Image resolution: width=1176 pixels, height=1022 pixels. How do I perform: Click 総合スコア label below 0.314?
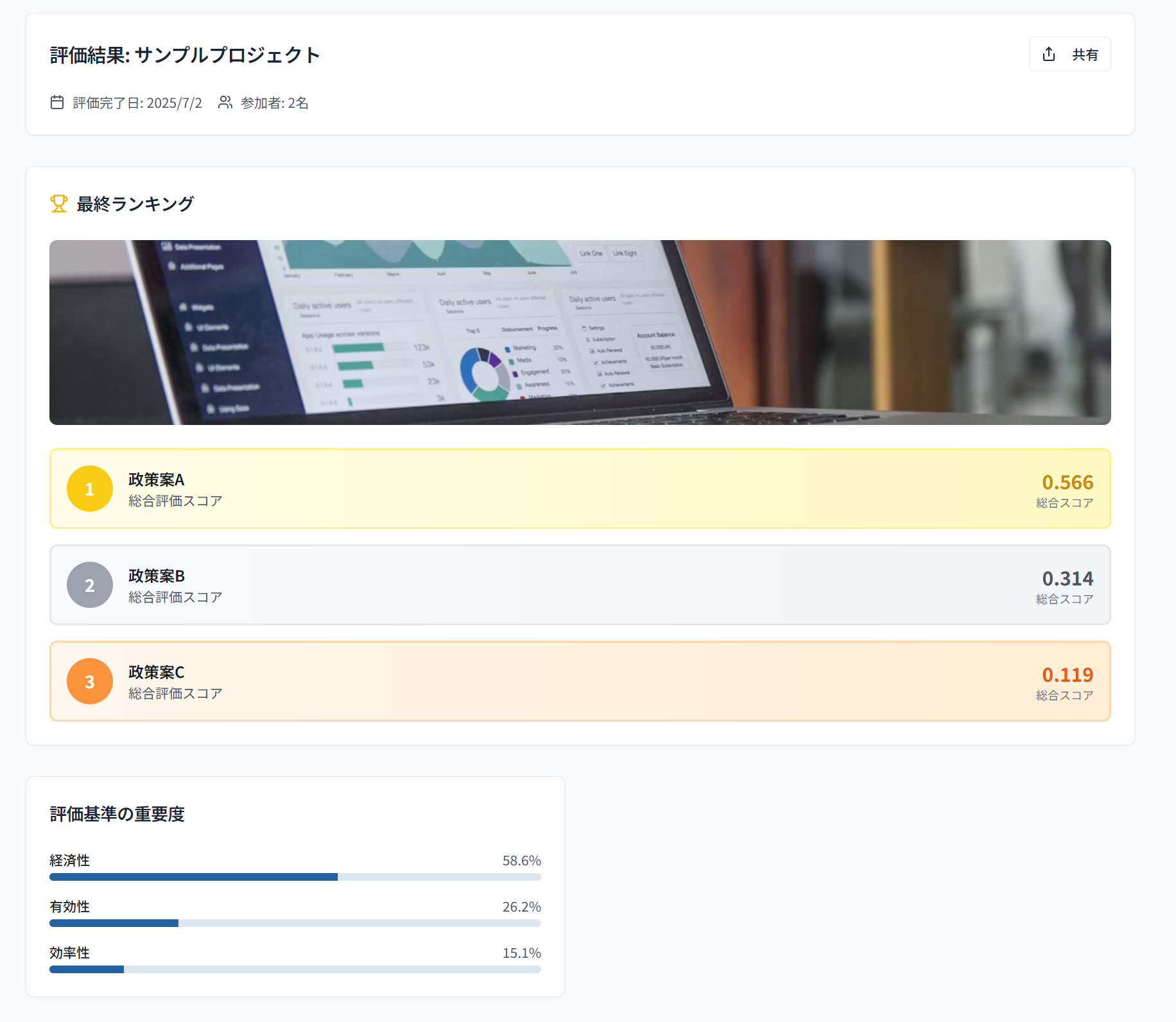click(x=1064, y=599)
